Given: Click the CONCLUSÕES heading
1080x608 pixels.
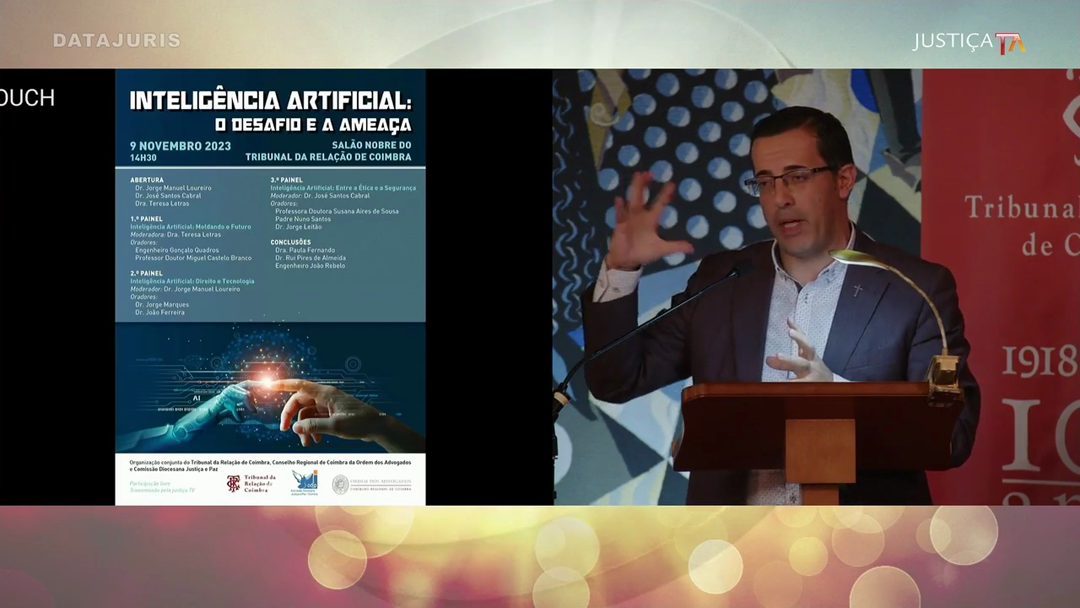Looking at the screenshot, I should point(290,242).
